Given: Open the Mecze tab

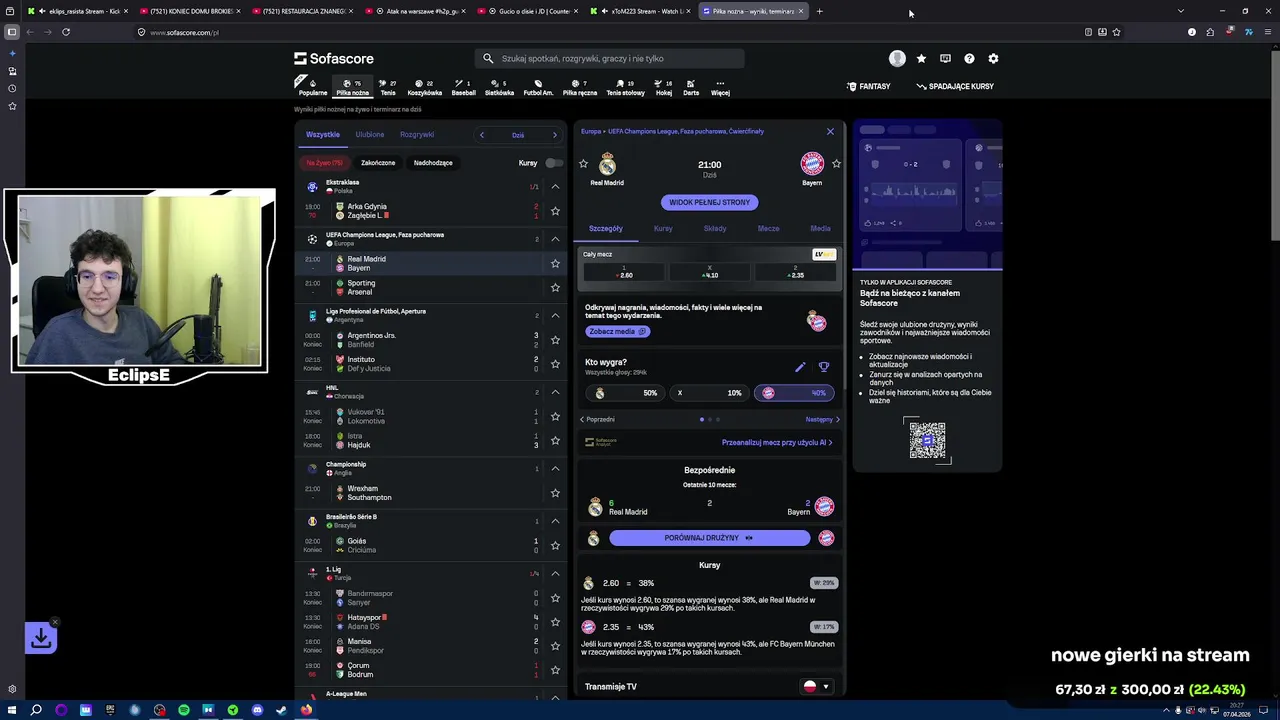Looking at the screenshot, I should pos(768,228).
